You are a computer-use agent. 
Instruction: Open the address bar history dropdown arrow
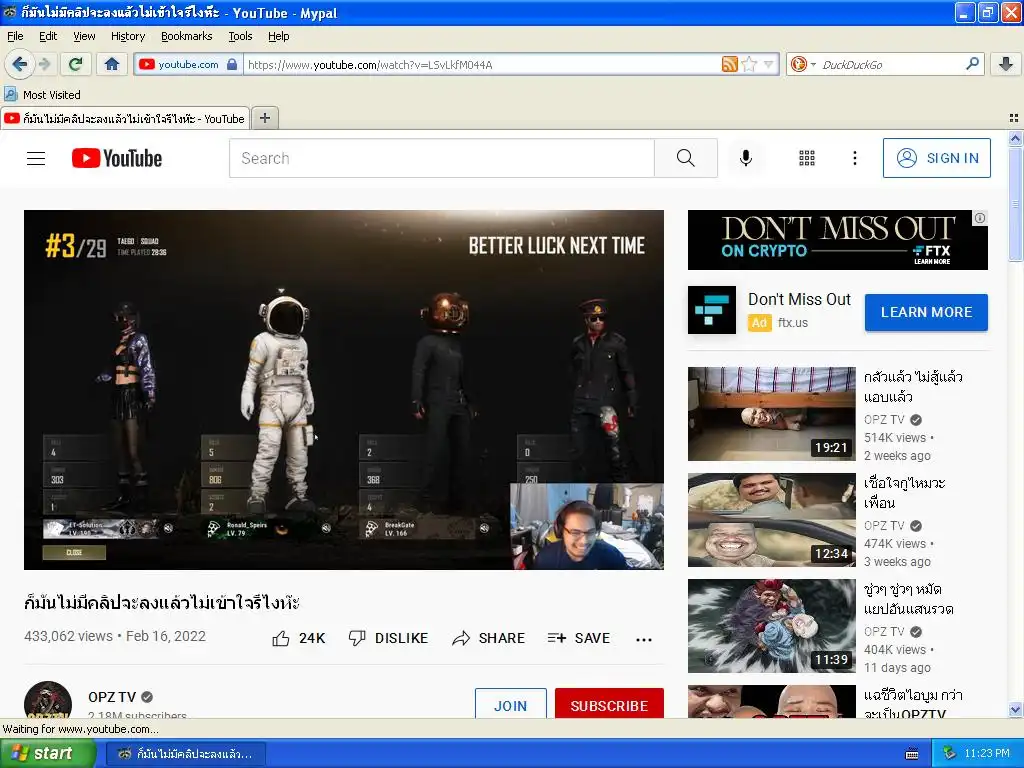point(769,64)
